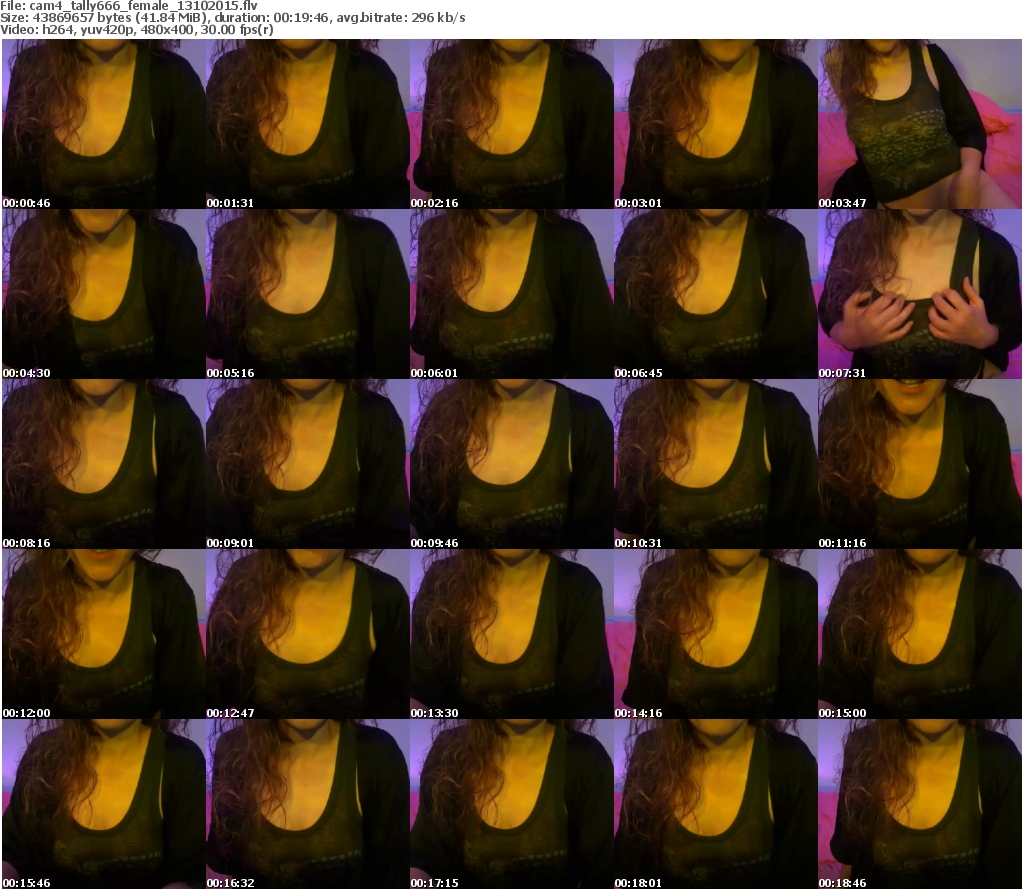Viewport: 1024px width, 889px height.
Task: Click the header line 'Video: h264, yuv420p'
Action: [136, 29]
